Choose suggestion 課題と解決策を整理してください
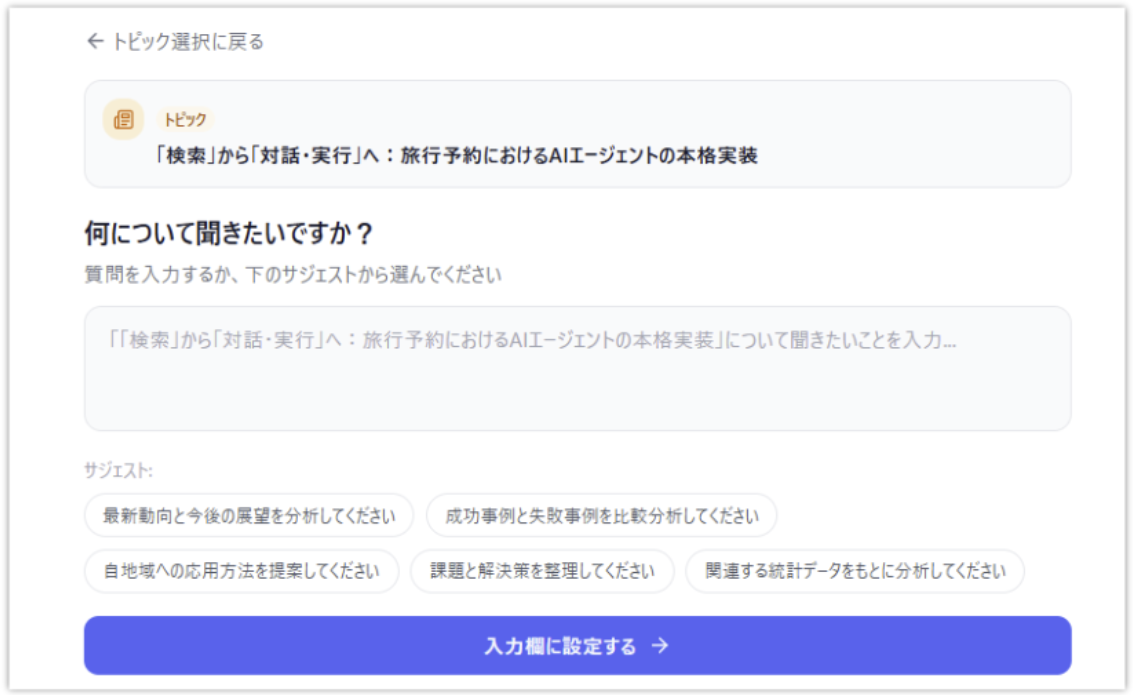The width and height of the screenshot is (1133, 695). coord(542,571)
